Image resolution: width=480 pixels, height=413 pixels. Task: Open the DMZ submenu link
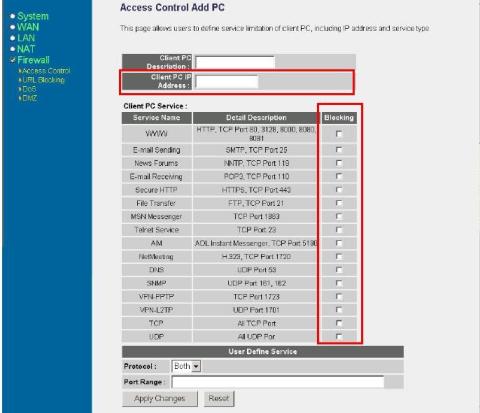30,98
